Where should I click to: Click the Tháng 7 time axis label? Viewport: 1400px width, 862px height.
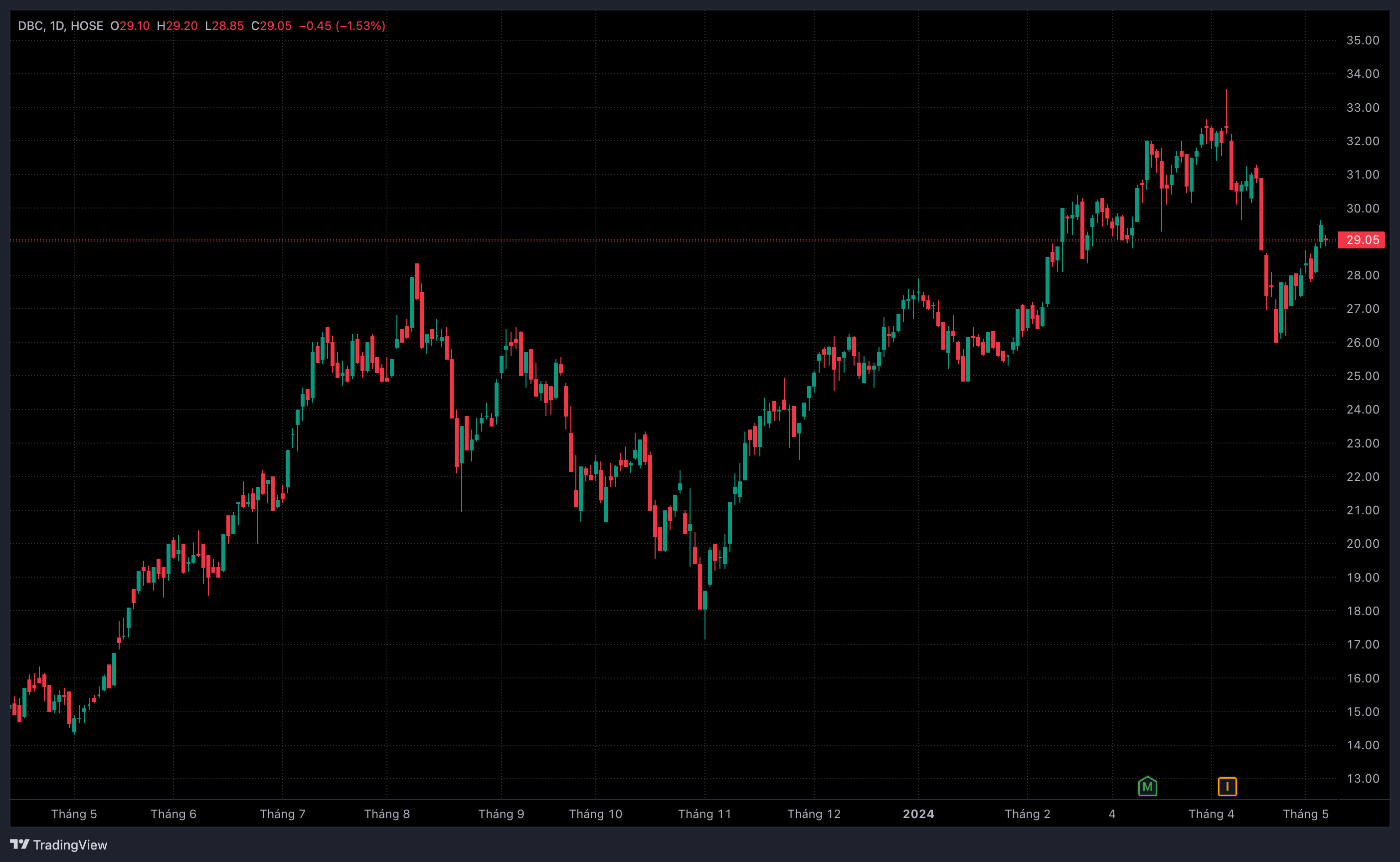pos(283,814)
